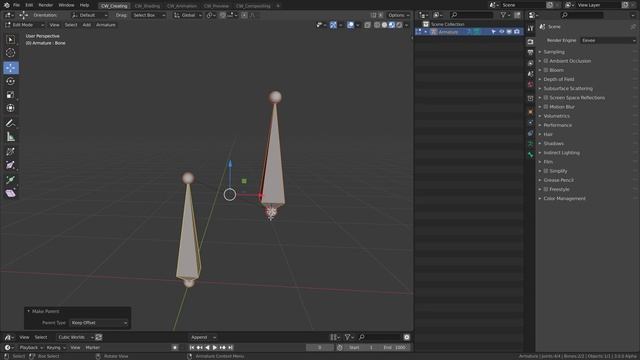The width and height of the screenshot is (640, 360).
Task: Open the File menu
Action: [x=16, y=5]
